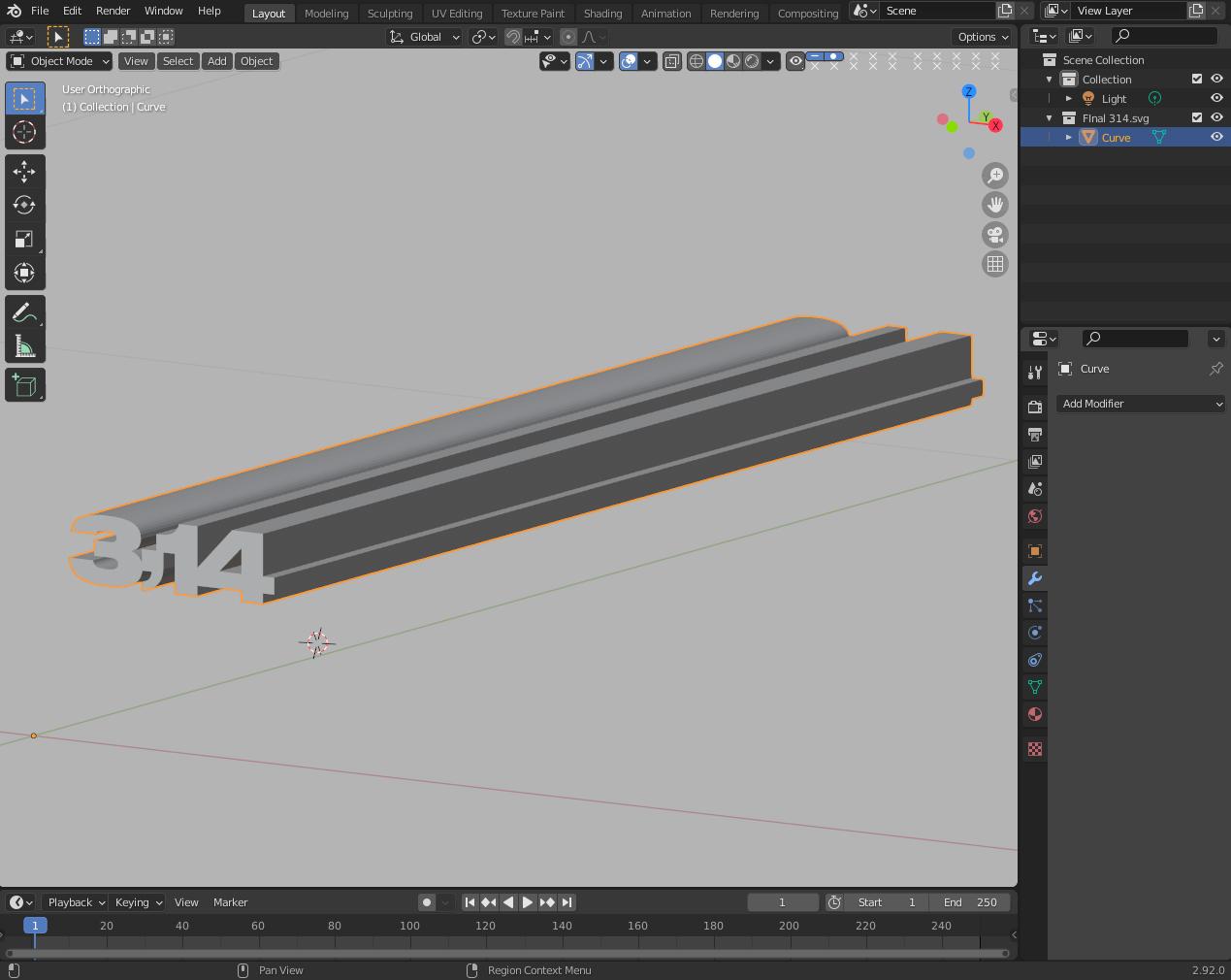
Task: Open the Add Cube tool
Action: coord(25,384)
